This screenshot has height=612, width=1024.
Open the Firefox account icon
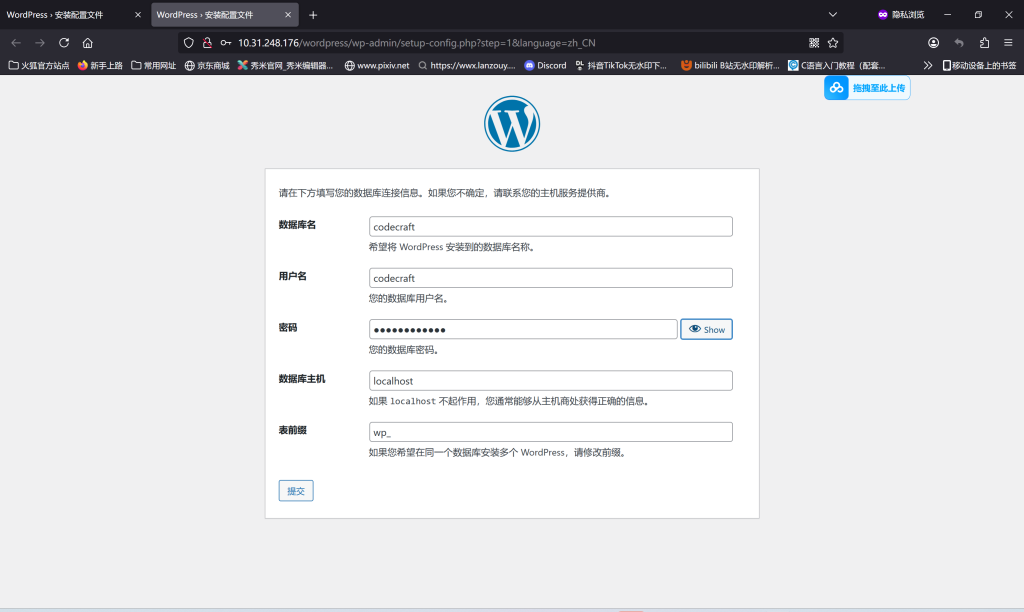(934, 43)
